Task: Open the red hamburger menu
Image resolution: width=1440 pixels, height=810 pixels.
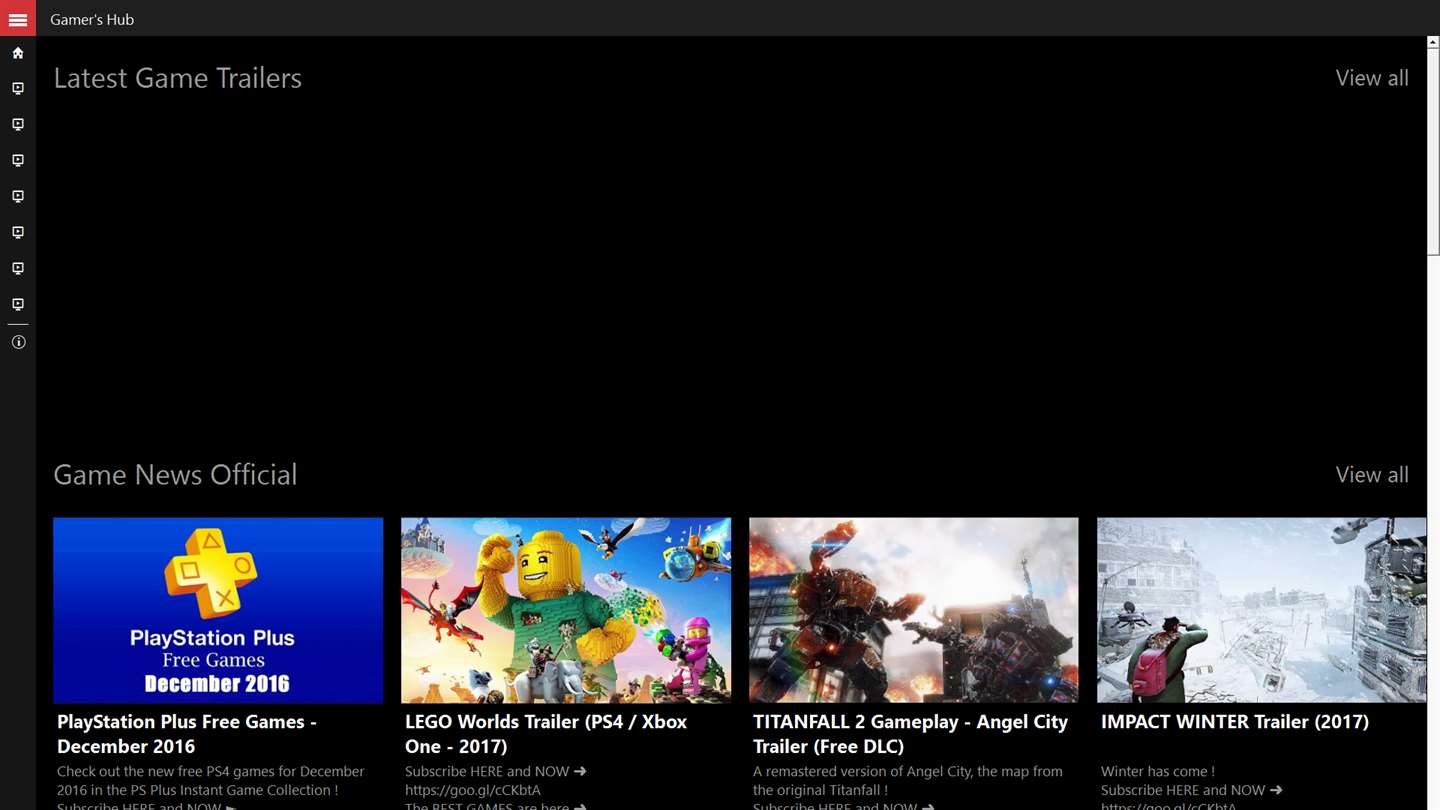Action: (18, 18)
